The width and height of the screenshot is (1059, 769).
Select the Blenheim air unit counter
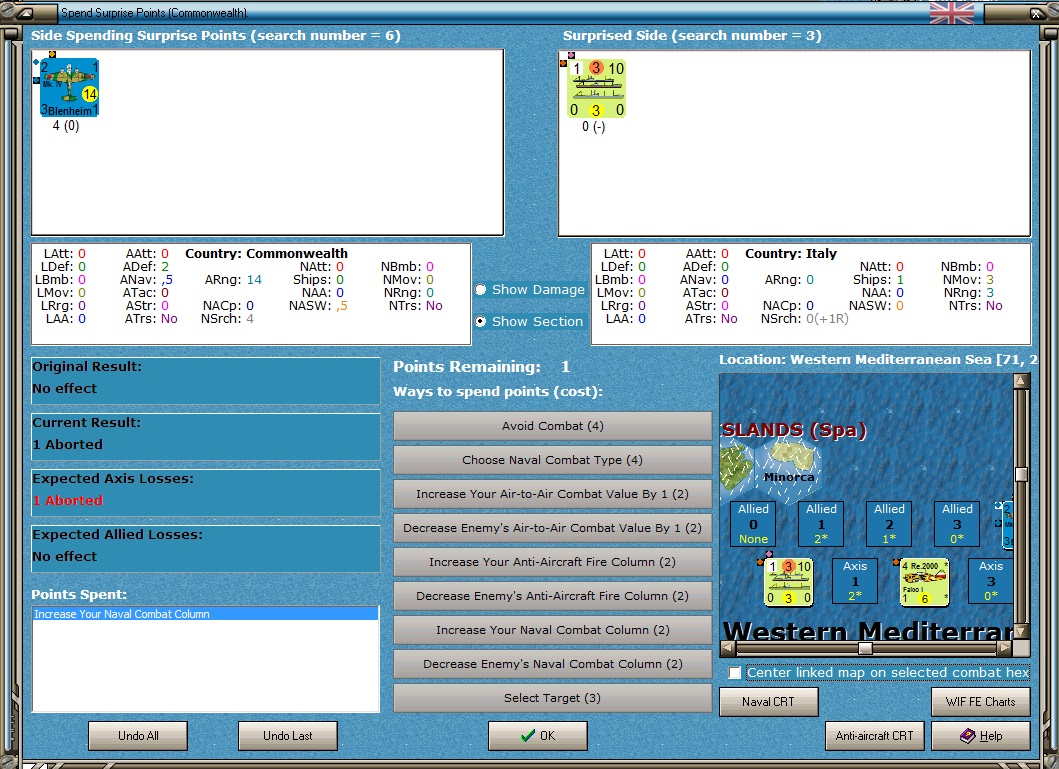(x=69, y=88)
